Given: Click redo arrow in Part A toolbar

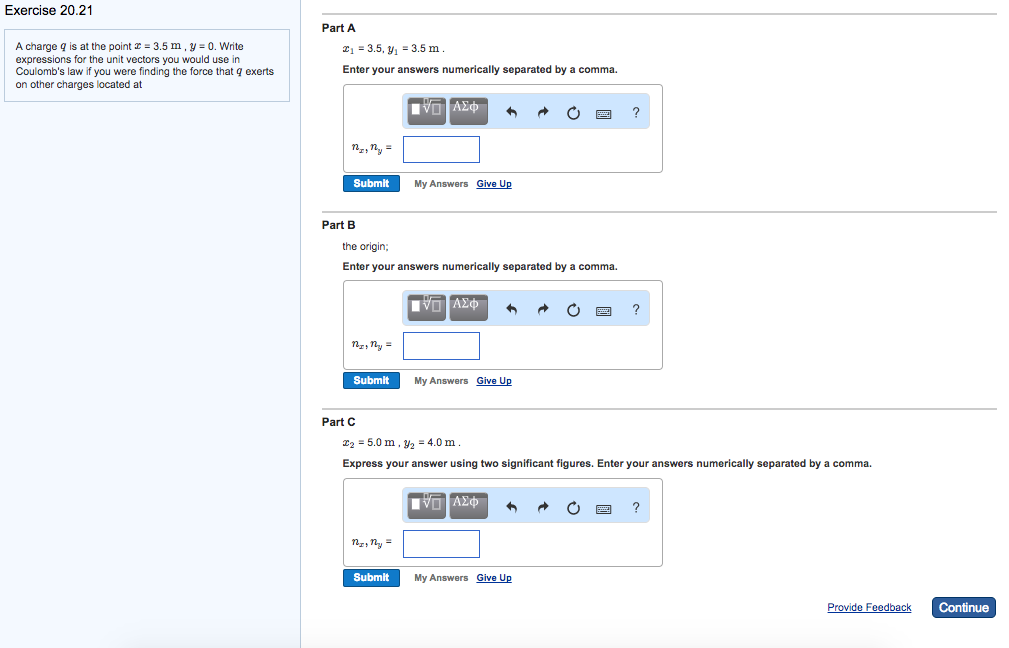Looking at the screenshot, I should [x=542, y=113].
